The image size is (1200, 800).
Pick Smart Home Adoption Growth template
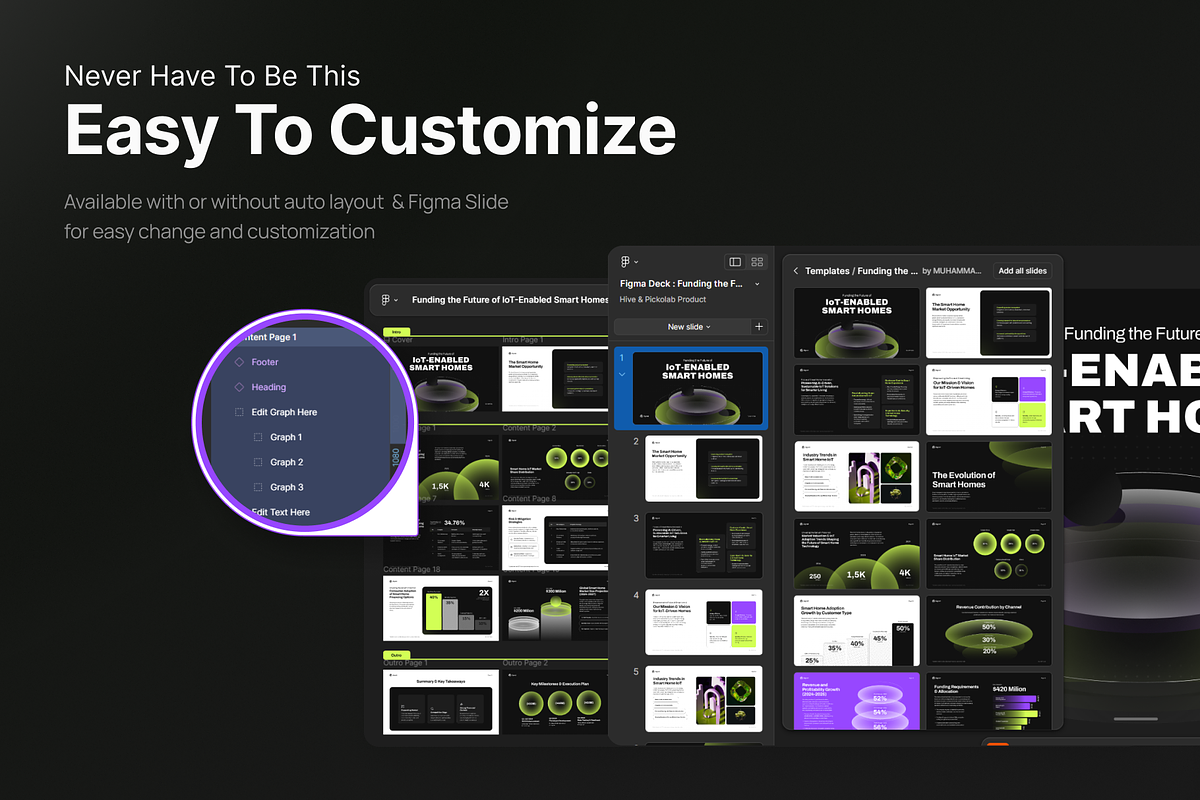coord(857,631)
